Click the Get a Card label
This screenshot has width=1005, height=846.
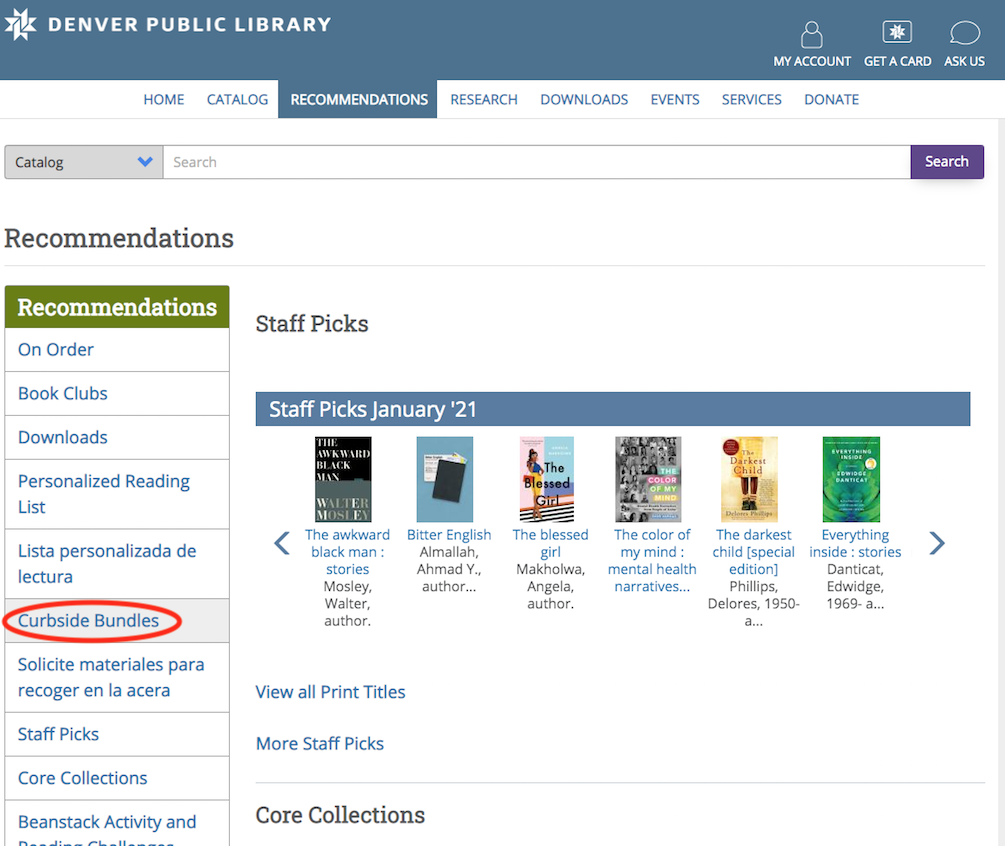click(897, 62)
